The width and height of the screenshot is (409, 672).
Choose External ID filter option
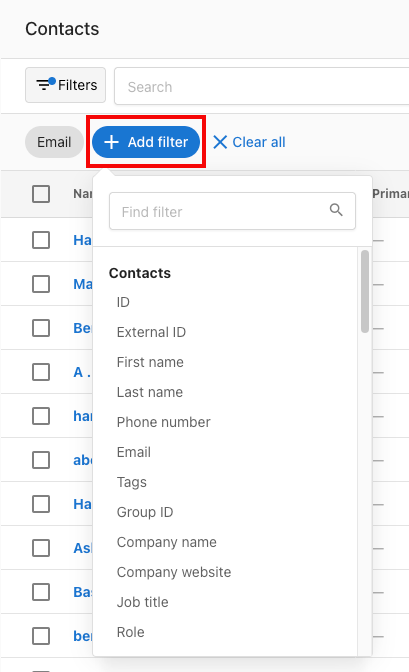(151, 332)
